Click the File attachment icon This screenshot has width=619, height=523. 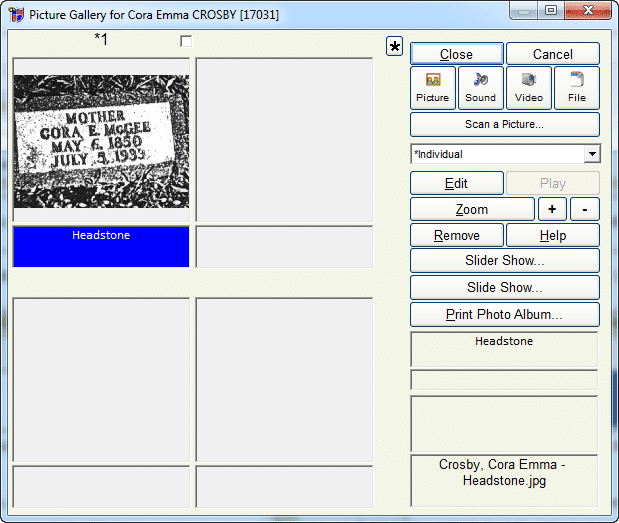pyautogui.click(x=576, y=88)
